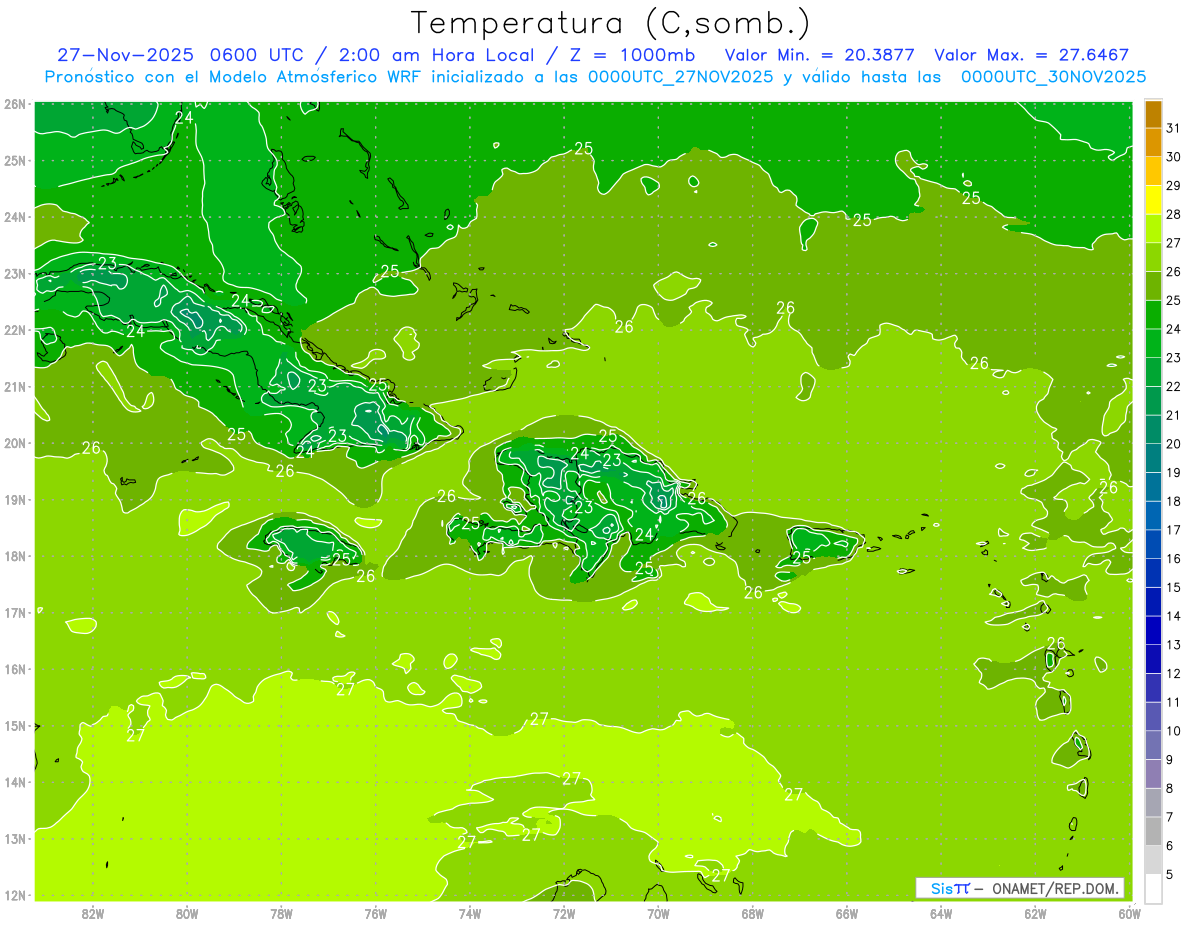Click the '0000UTC_27NOV2025' initialization time
Screen dimensions: 1200x927
681,77
